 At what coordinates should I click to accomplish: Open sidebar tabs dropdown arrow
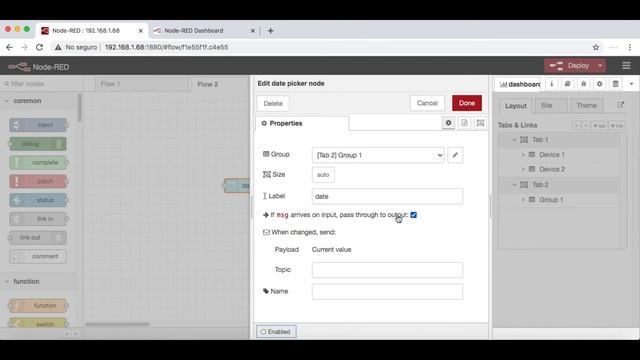tap(631, 84)
